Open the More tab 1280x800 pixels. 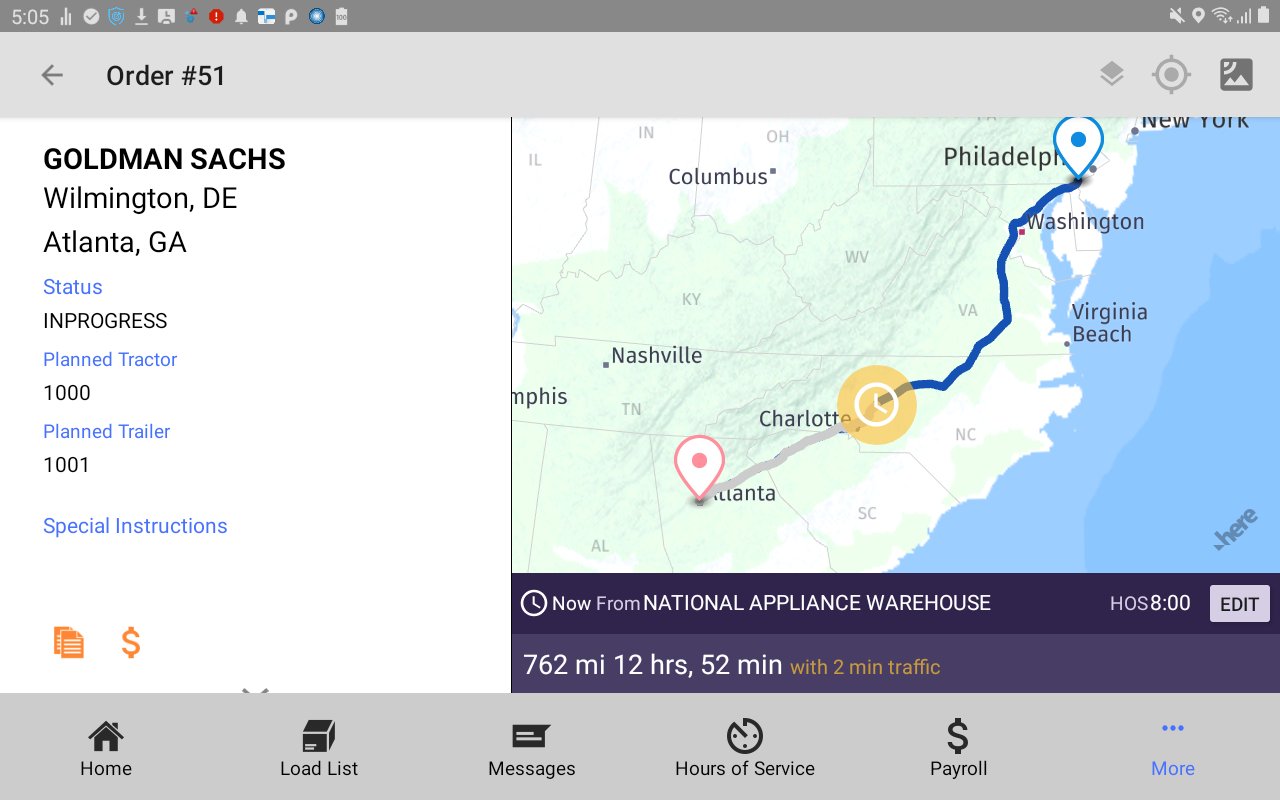(x=1173, y=748)
